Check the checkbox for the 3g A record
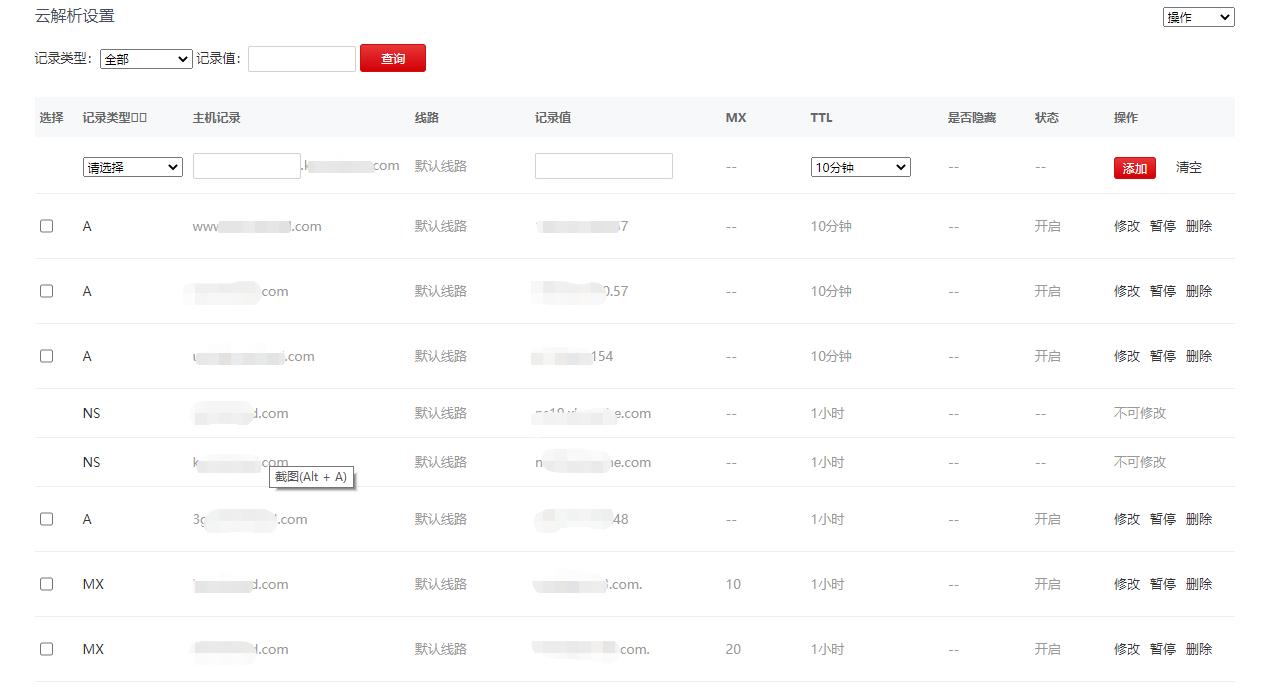The width and height of the screenshot is (1267, 685). click(x=46, y=519)
